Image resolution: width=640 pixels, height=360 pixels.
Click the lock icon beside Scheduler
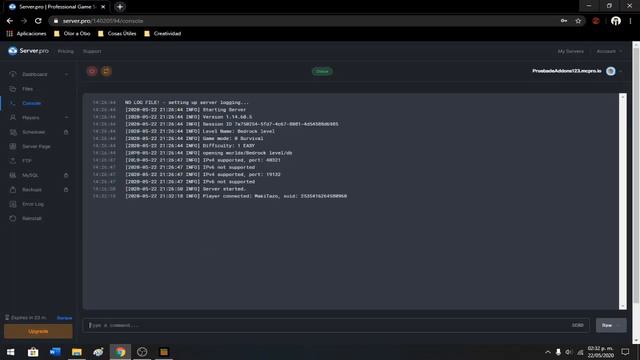(x=66, y=132)
